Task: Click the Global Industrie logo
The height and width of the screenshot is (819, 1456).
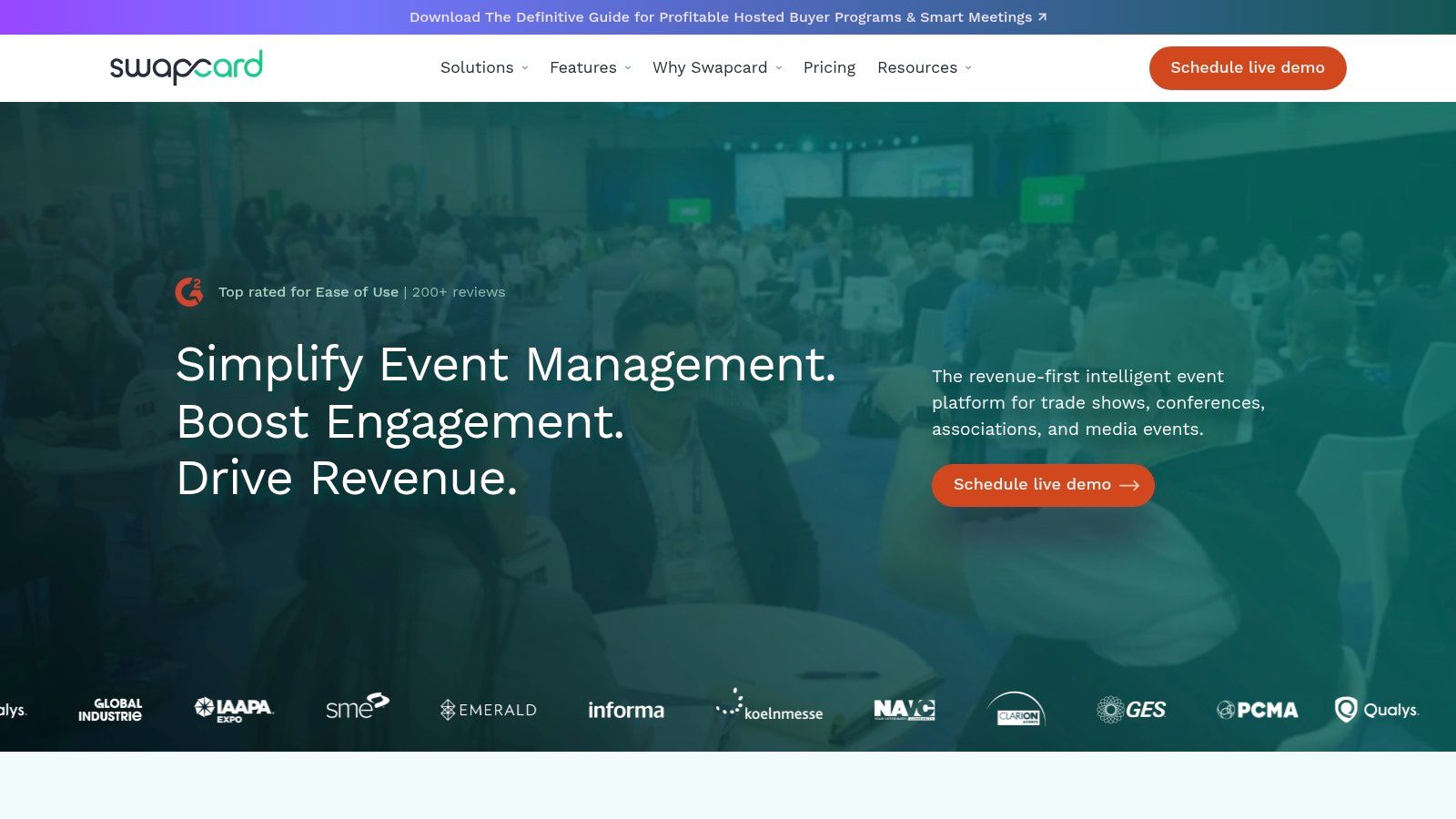Action: pyautogui.click(x=110, y=710)
